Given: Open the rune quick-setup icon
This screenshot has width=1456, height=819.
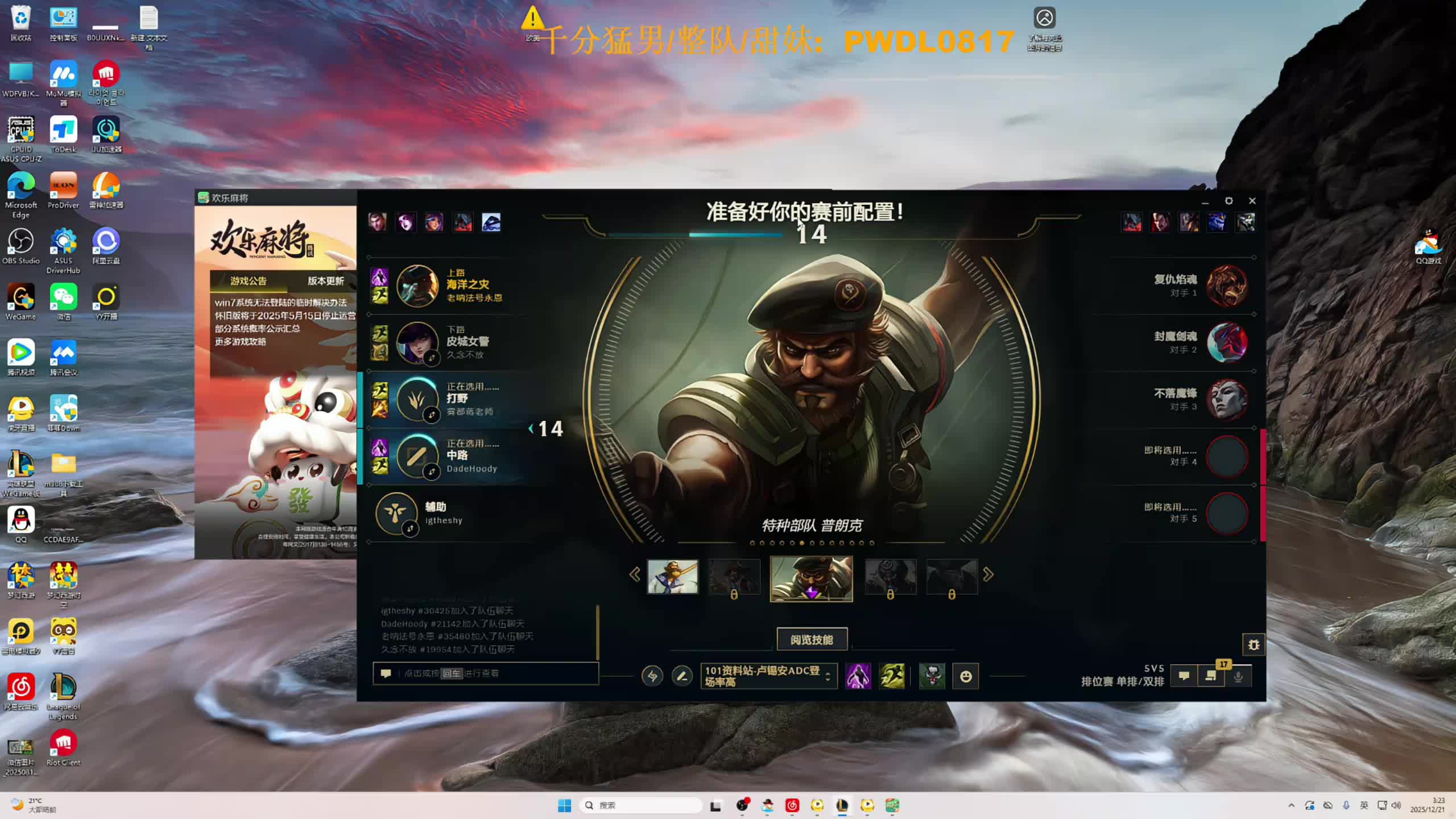Looking at the screenshot, I should click(652, 676).
